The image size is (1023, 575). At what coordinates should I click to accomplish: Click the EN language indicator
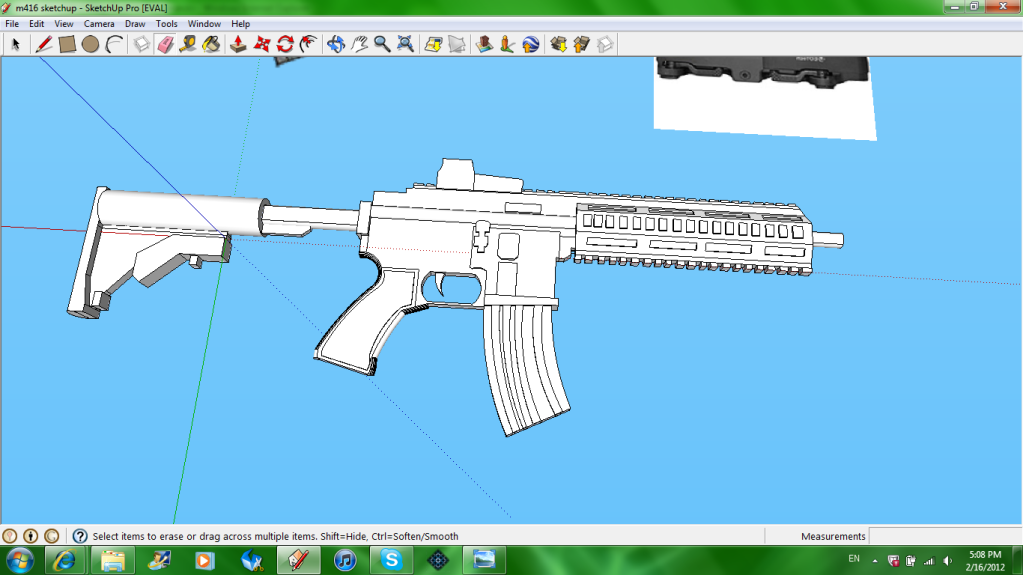point(854,559)
